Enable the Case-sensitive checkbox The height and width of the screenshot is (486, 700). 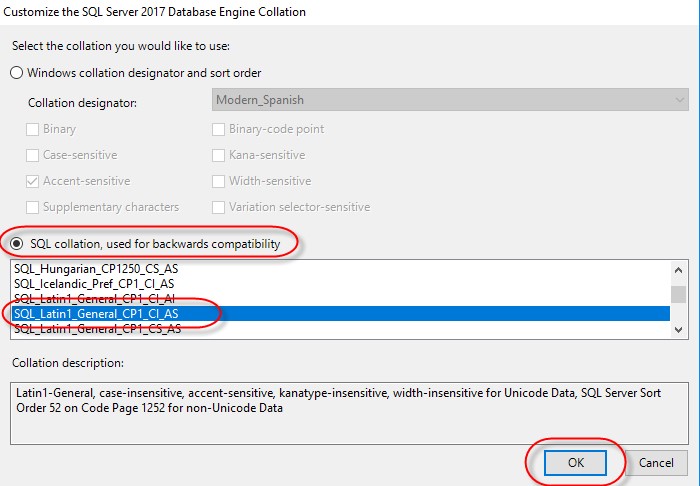(x=33, y=155)
